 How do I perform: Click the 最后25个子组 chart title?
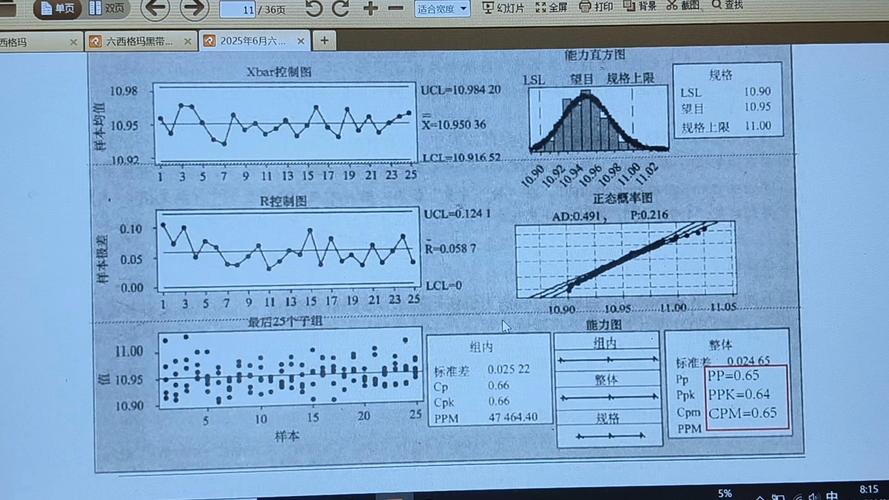point(285,321)
